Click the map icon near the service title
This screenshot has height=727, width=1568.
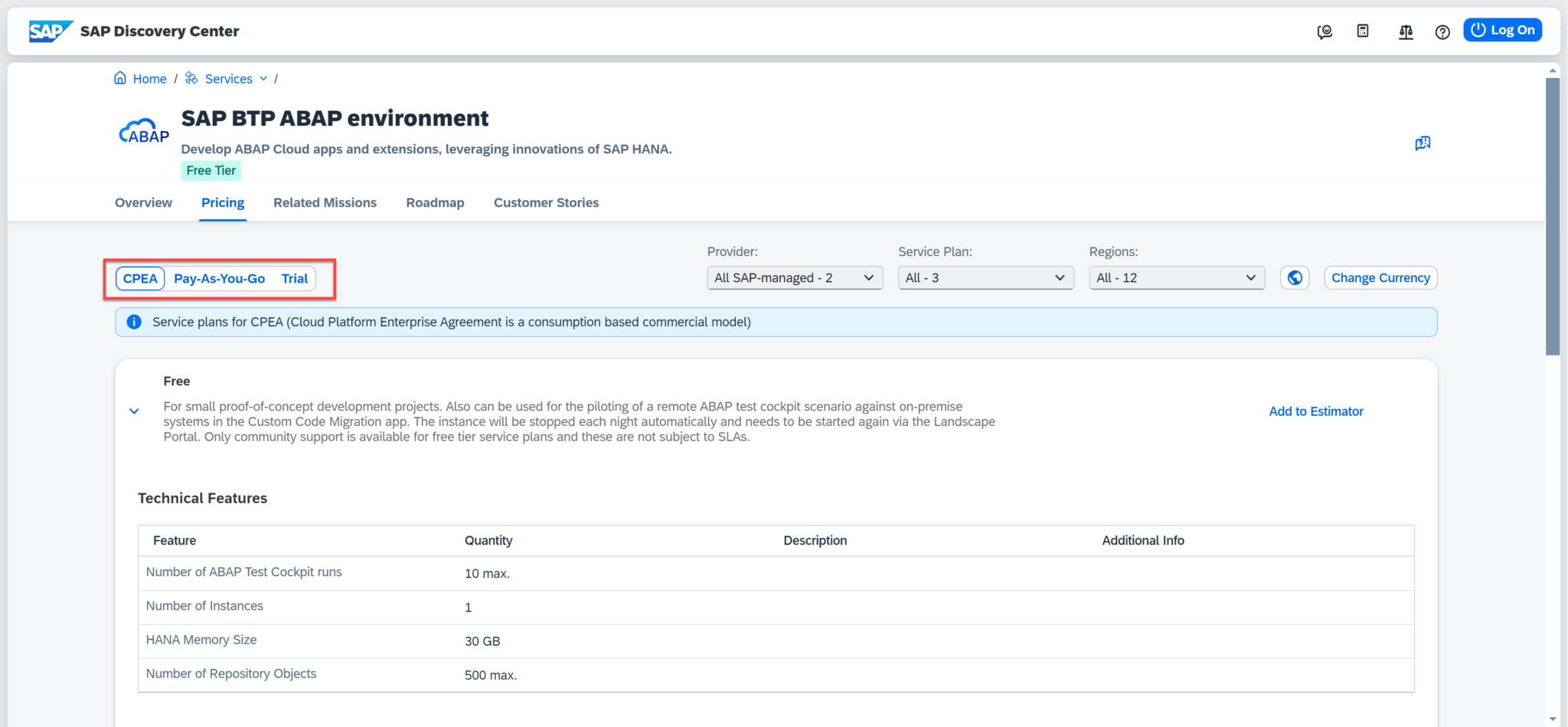(1423, 143)
